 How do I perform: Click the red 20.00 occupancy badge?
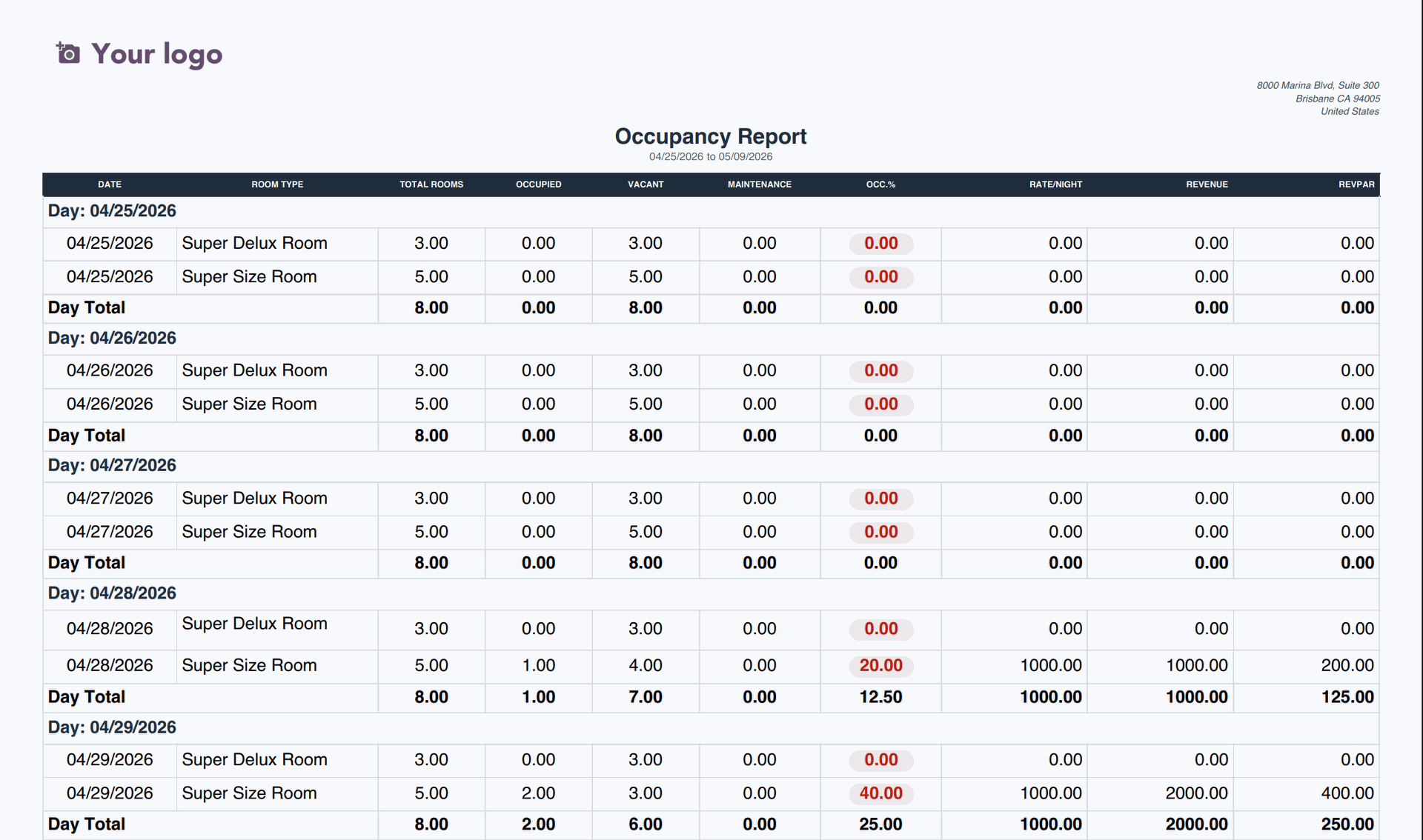tap(880, 666)
